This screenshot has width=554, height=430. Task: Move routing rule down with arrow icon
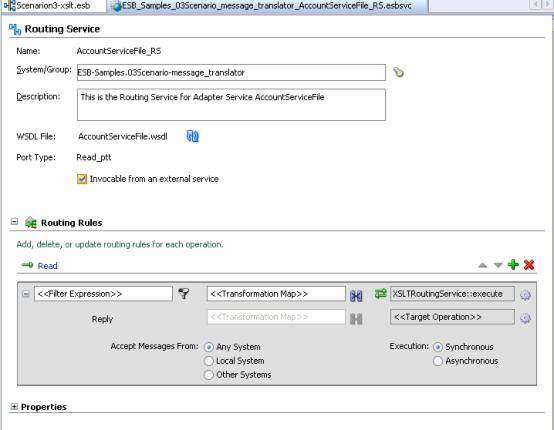498,265
